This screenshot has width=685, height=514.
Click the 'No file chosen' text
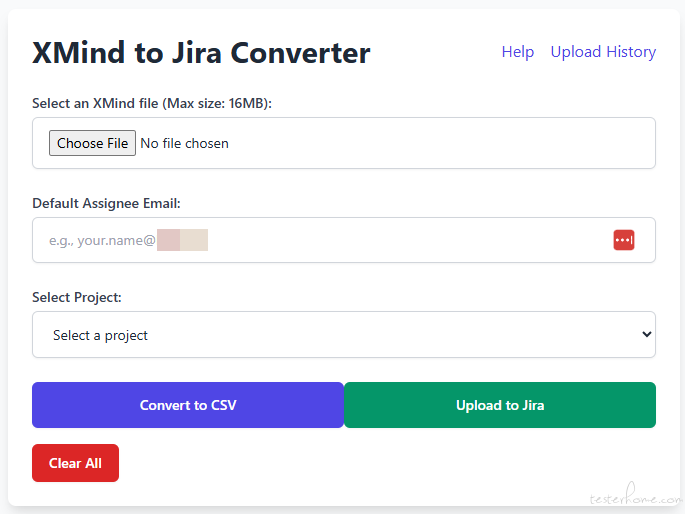(x=184, y=143)
